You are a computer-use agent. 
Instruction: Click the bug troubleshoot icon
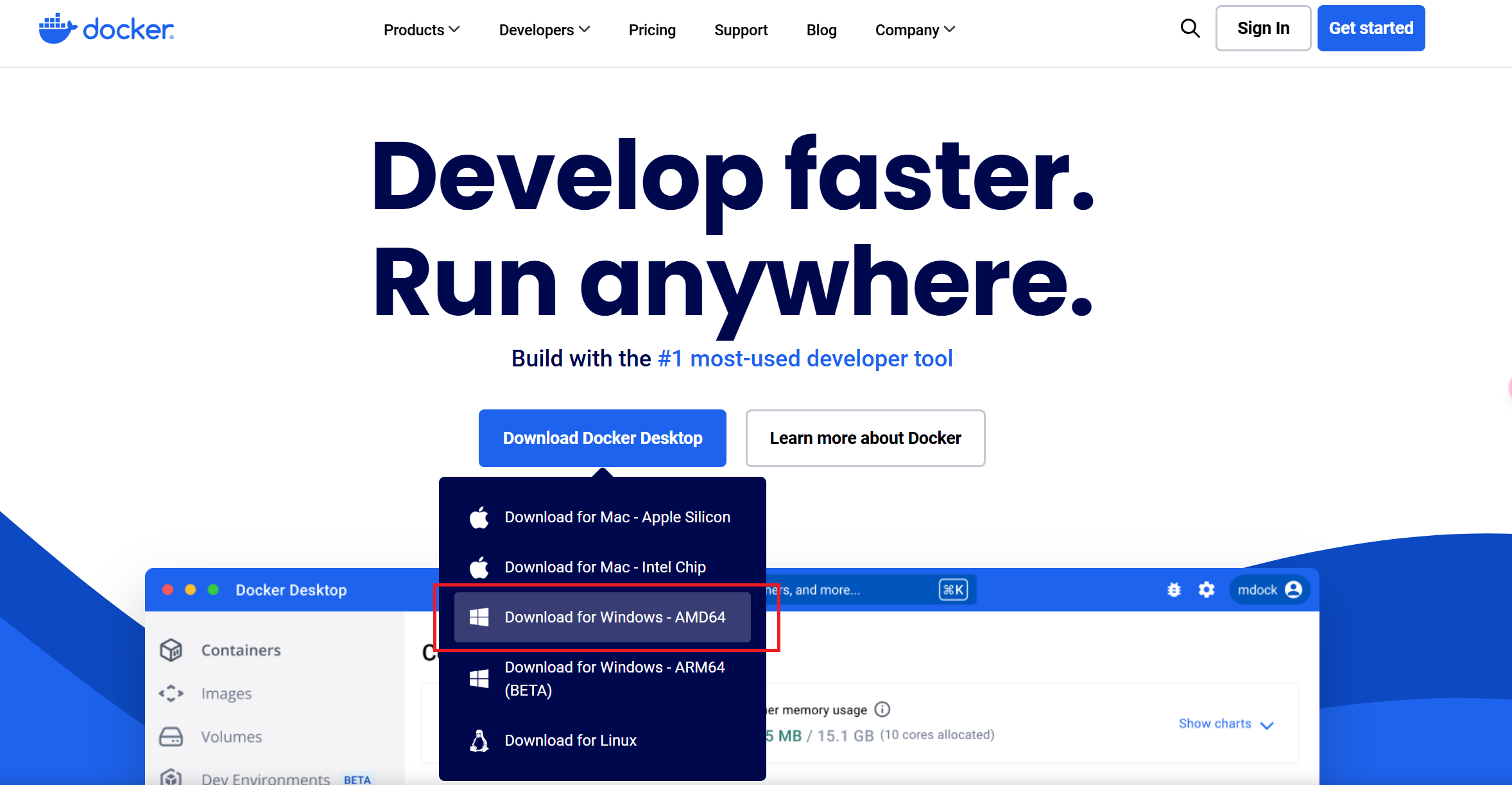click(x=1174, y=590)
